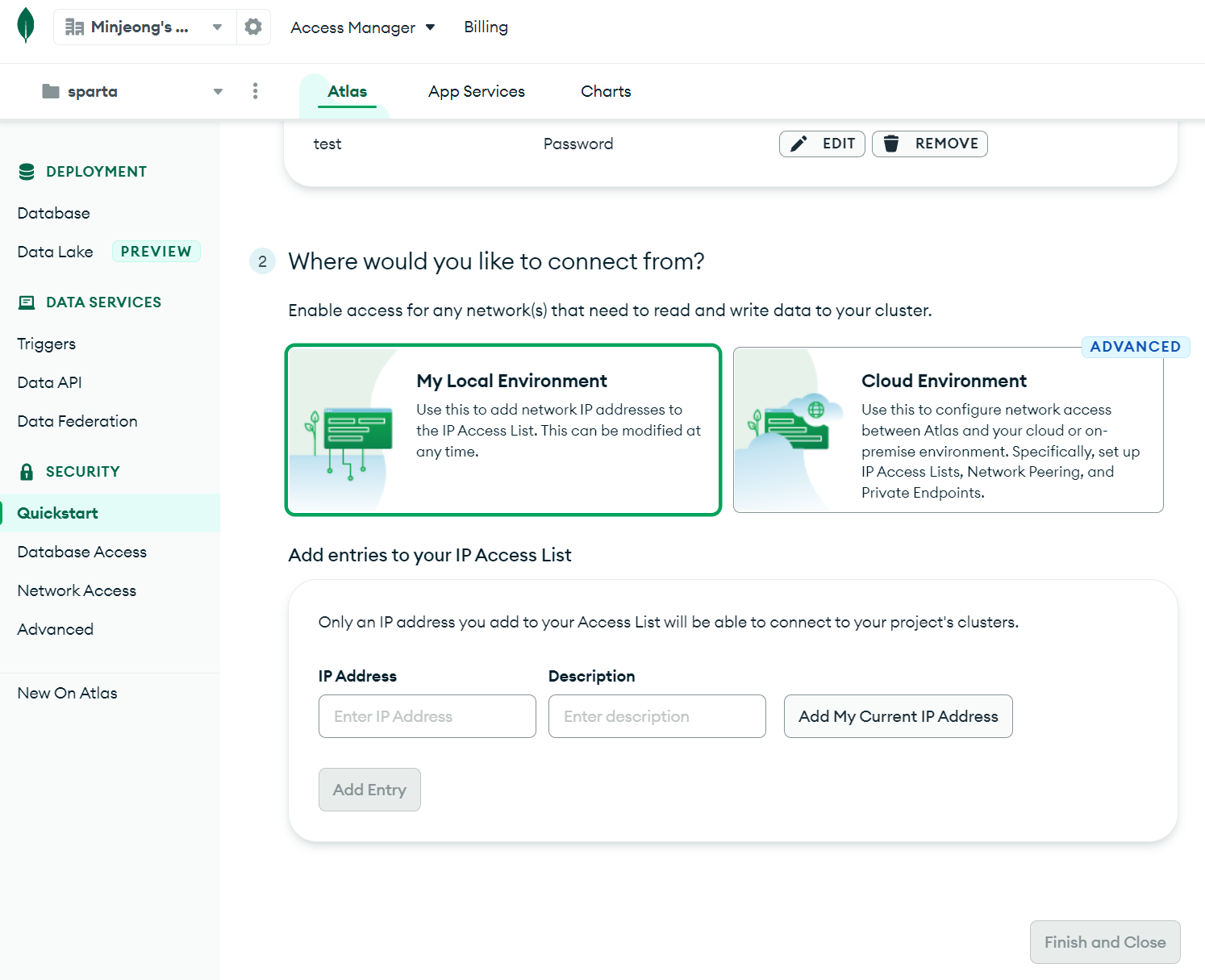Click the Data Services monitor icon
The height and width of the screenshot is (980, 1205).
(27, 302)
